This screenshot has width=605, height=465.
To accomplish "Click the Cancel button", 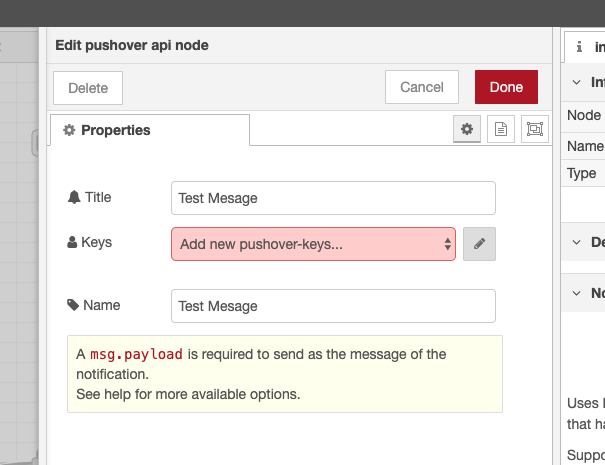I will click(x=421, y=87).
